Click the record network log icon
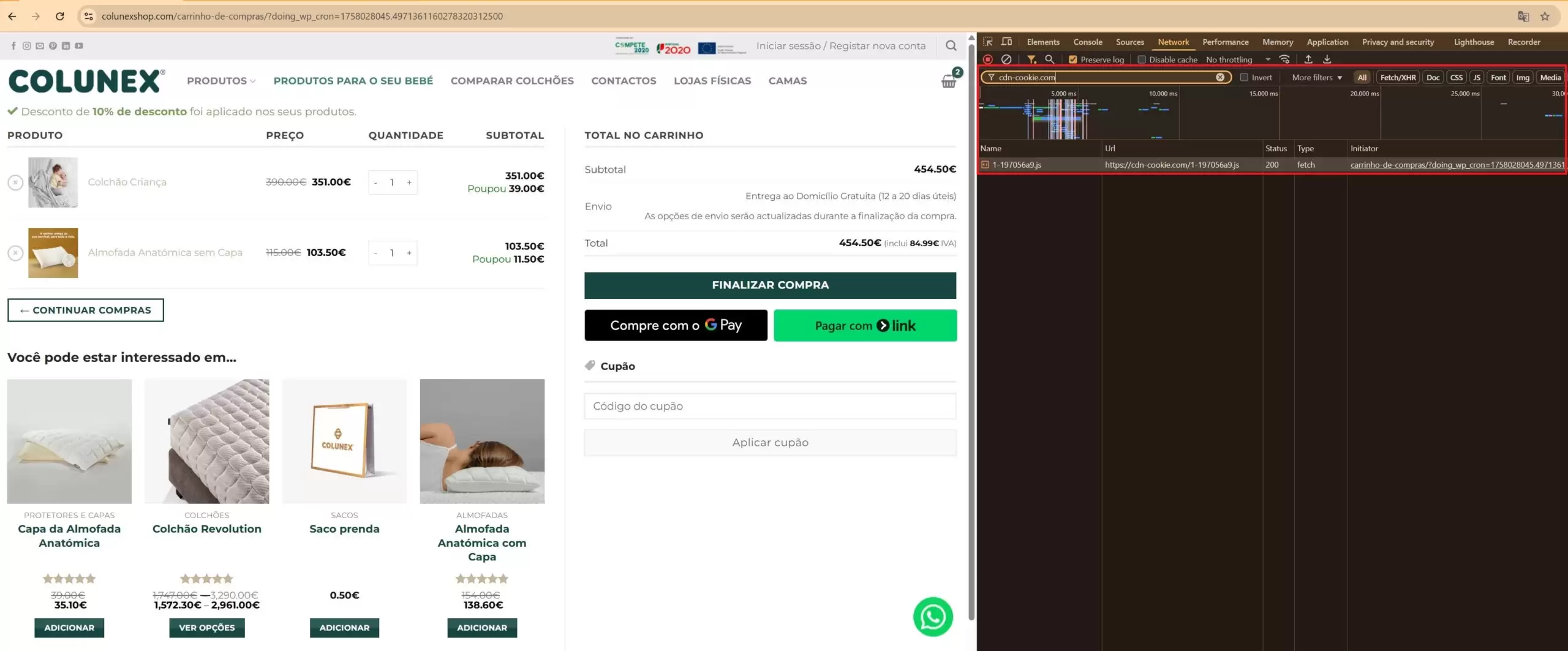Viewport: 1568px width, 651px height. point(987,59)
